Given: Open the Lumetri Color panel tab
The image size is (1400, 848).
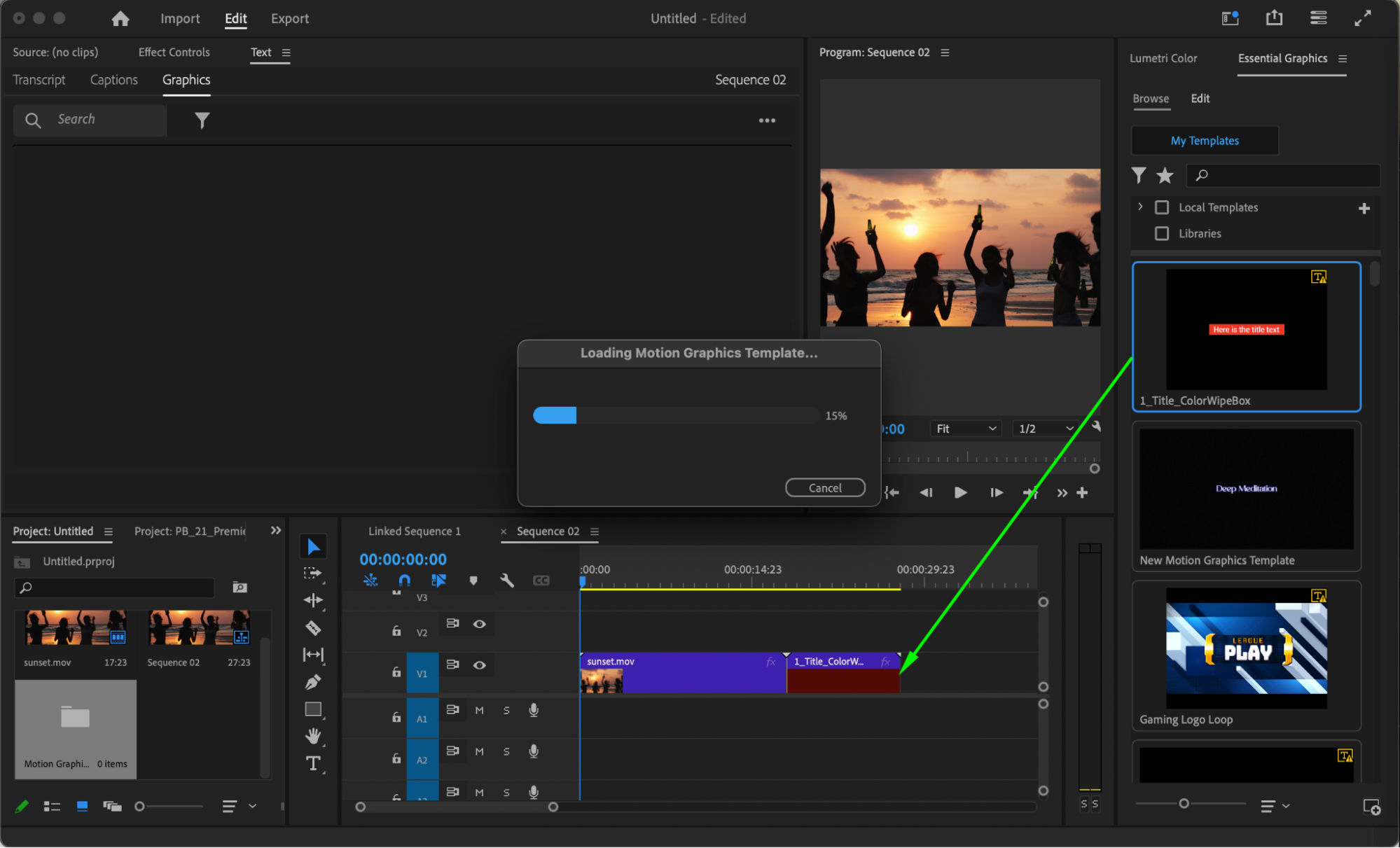Looking at the screenshot, I should (x=1163, y=58).
